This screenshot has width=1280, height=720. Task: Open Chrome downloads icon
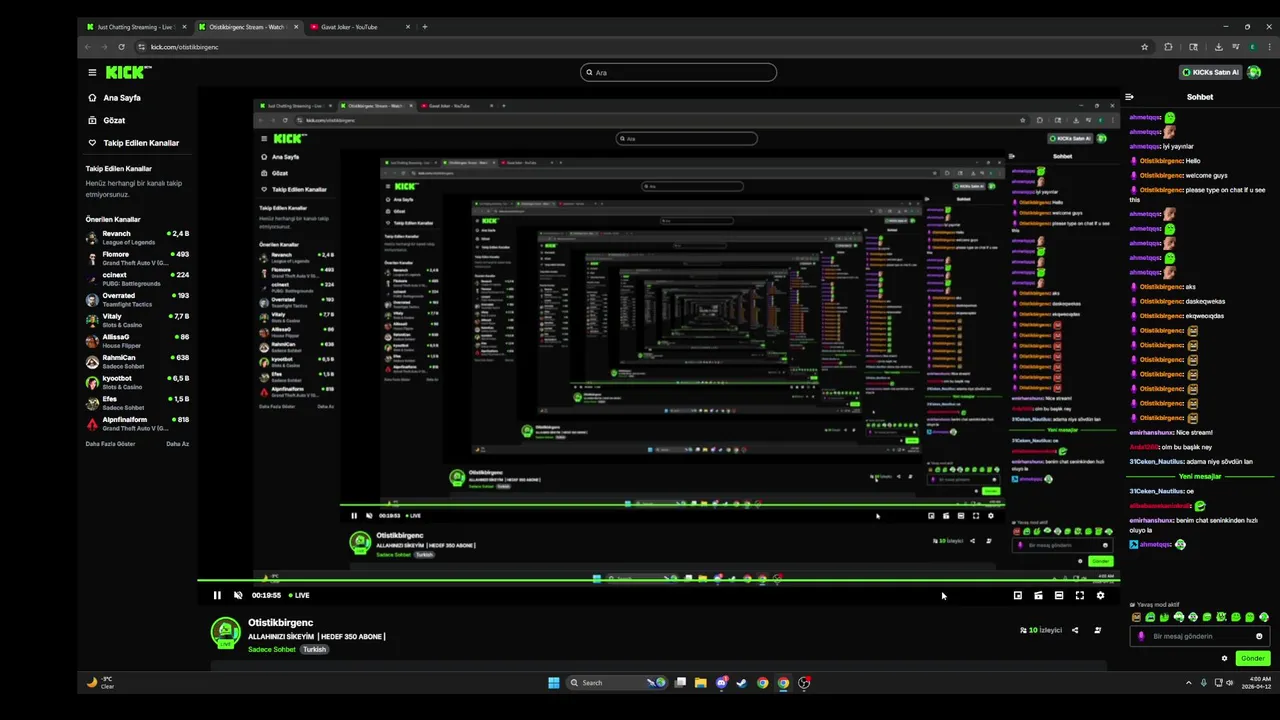(x=1218, y=47)
